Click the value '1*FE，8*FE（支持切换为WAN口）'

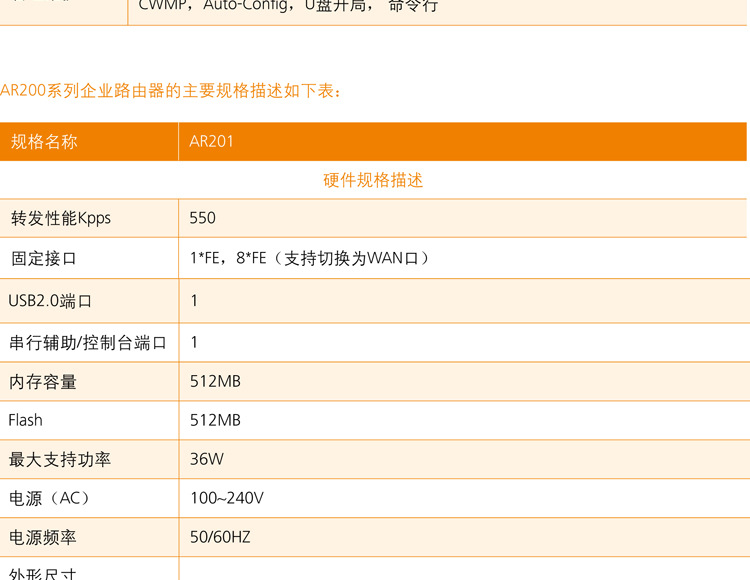(x=310, y=258)
